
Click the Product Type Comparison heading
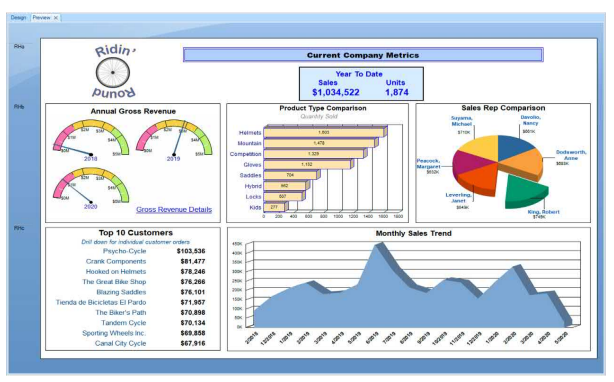point(323,108)
